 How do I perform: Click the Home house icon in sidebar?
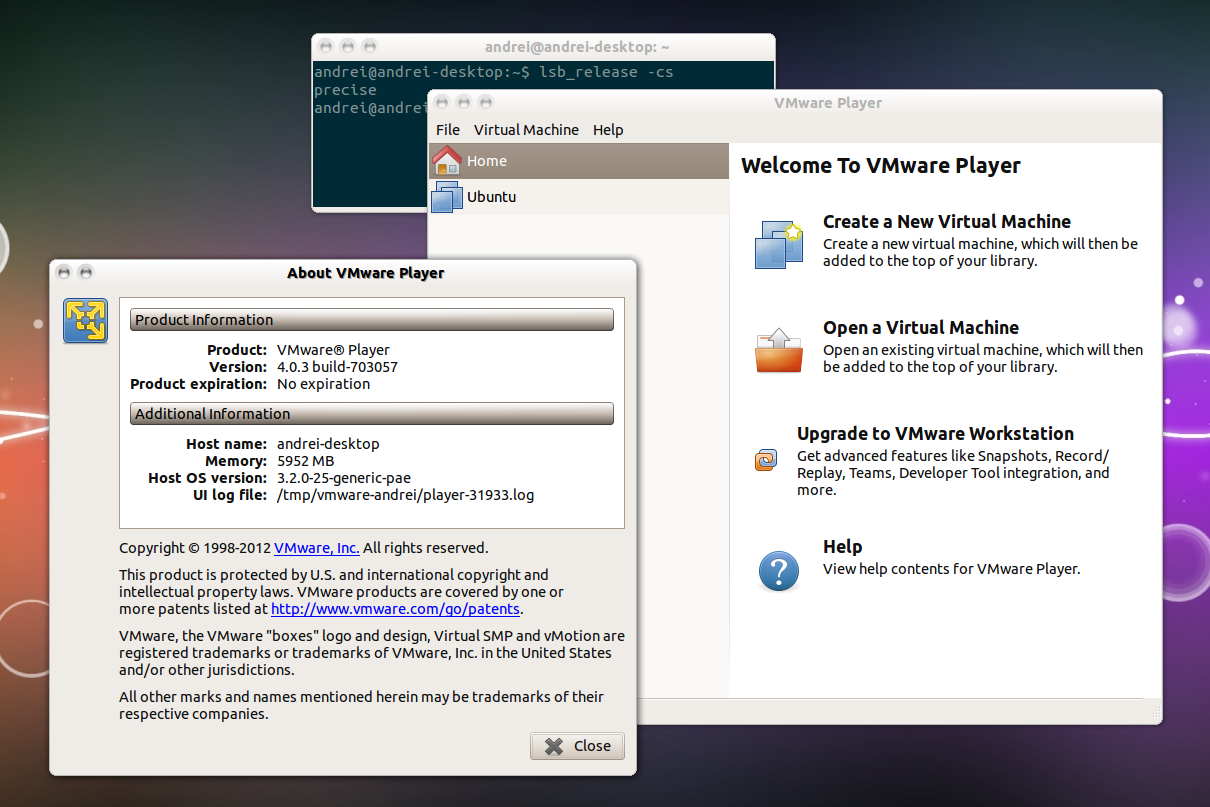click(446, 161)
